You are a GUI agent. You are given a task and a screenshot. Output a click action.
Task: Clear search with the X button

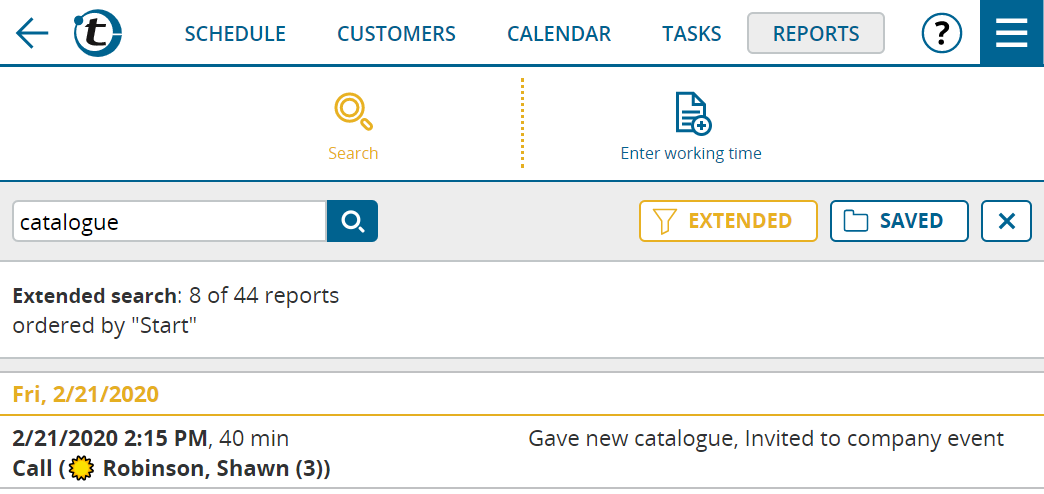1006,221
